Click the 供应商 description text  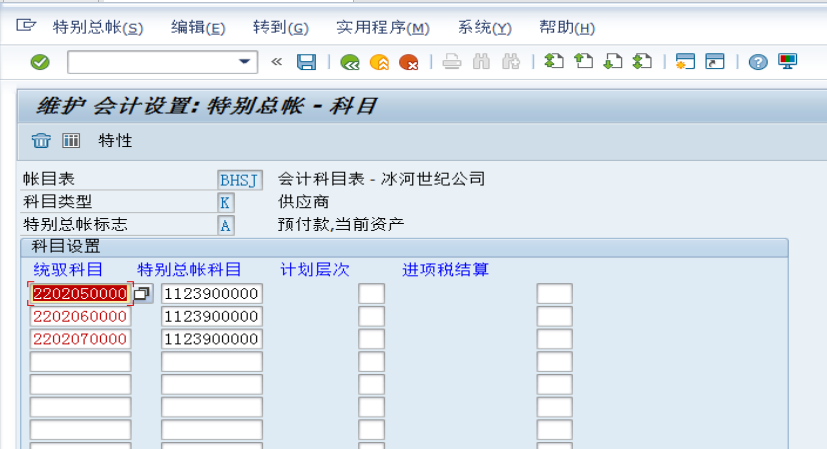tap(303, 202)
